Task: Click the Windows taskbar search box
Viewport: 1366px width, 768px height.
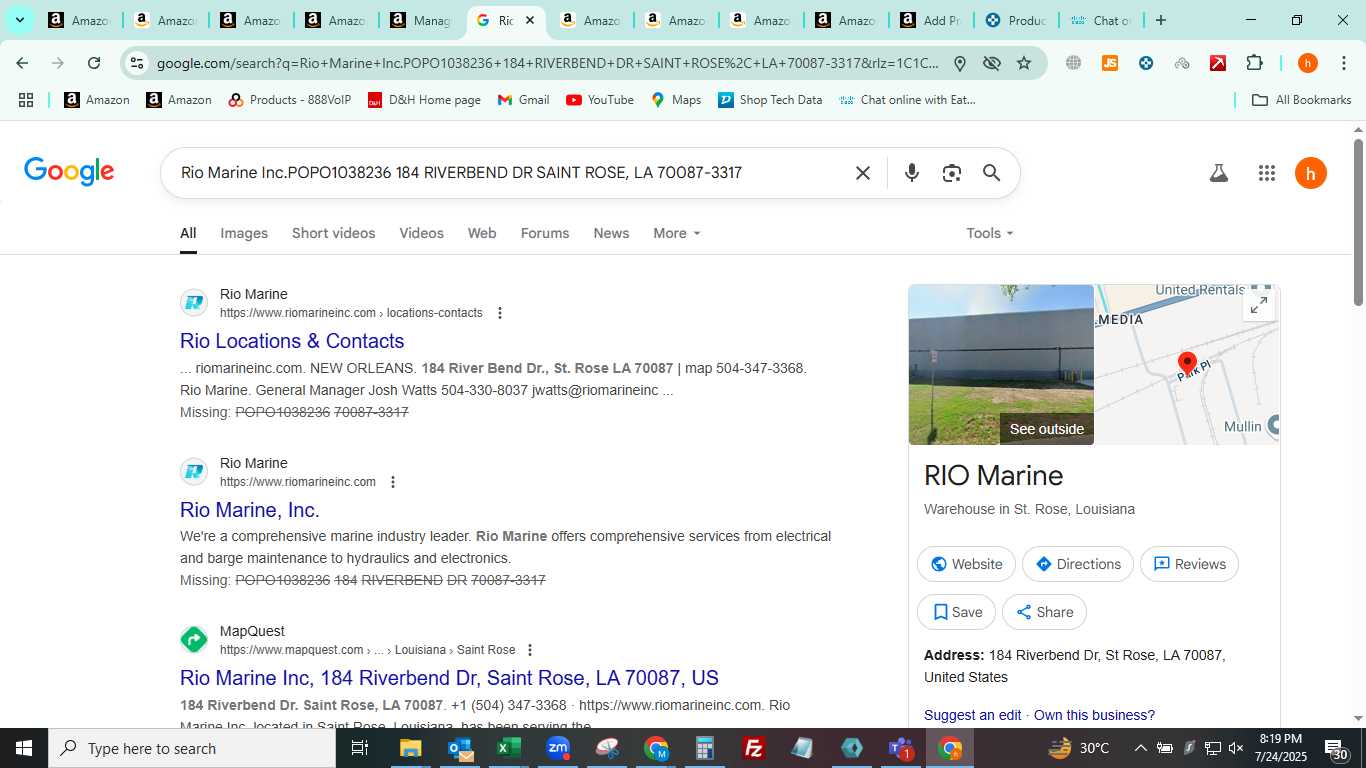Action: pyautogui.click(x=192, y=748)
